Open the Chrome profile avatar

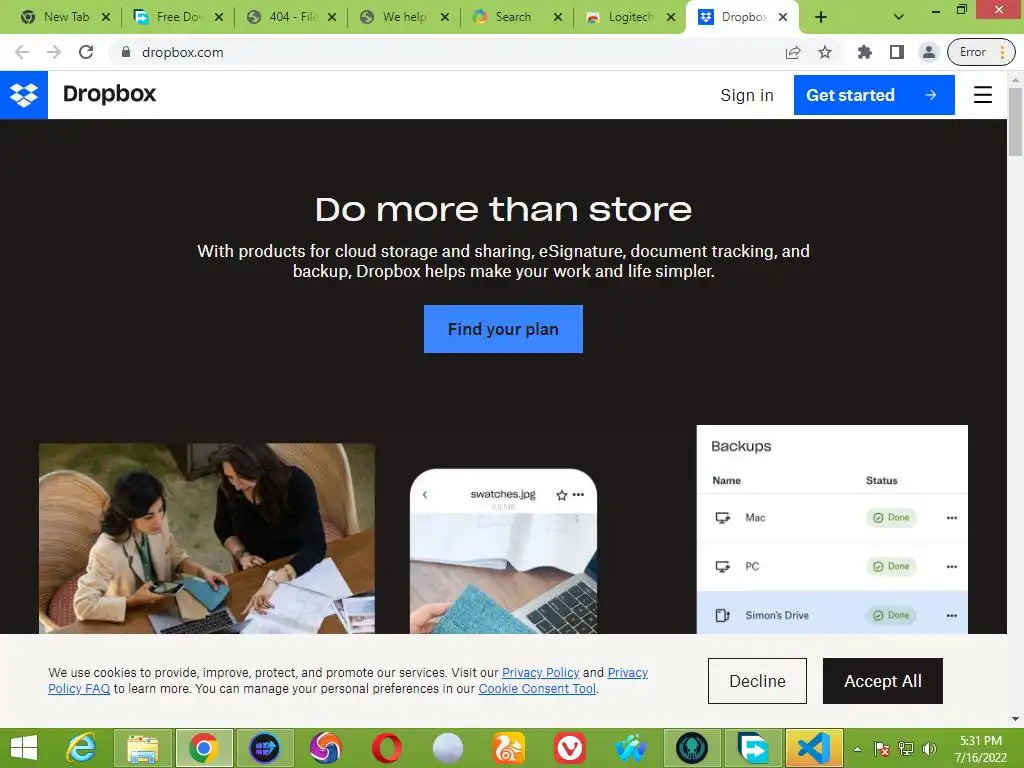coord(928,52)
